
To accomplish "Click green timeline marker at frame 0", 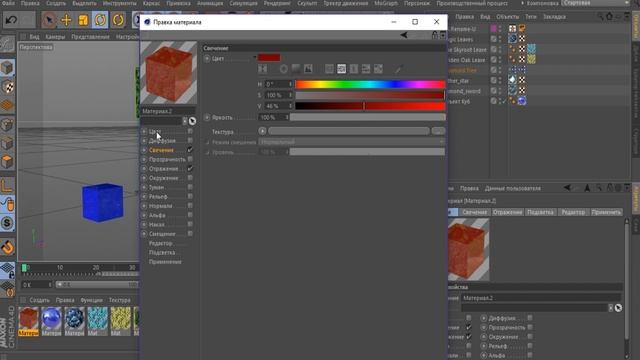I will 24,268.
